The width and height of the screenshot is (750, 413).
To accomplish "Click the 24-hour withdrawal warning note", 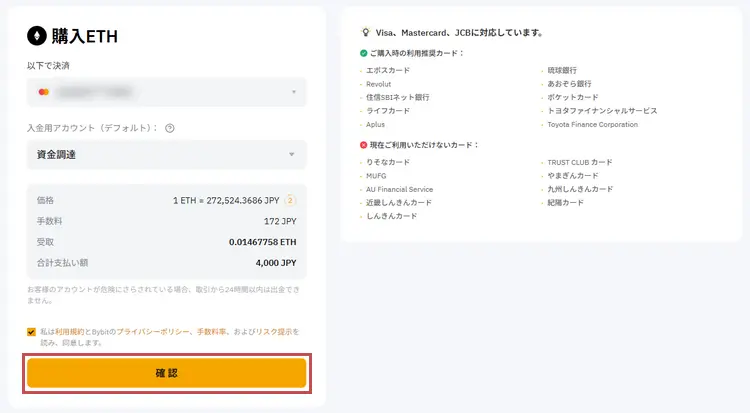I will pos(164,295).
